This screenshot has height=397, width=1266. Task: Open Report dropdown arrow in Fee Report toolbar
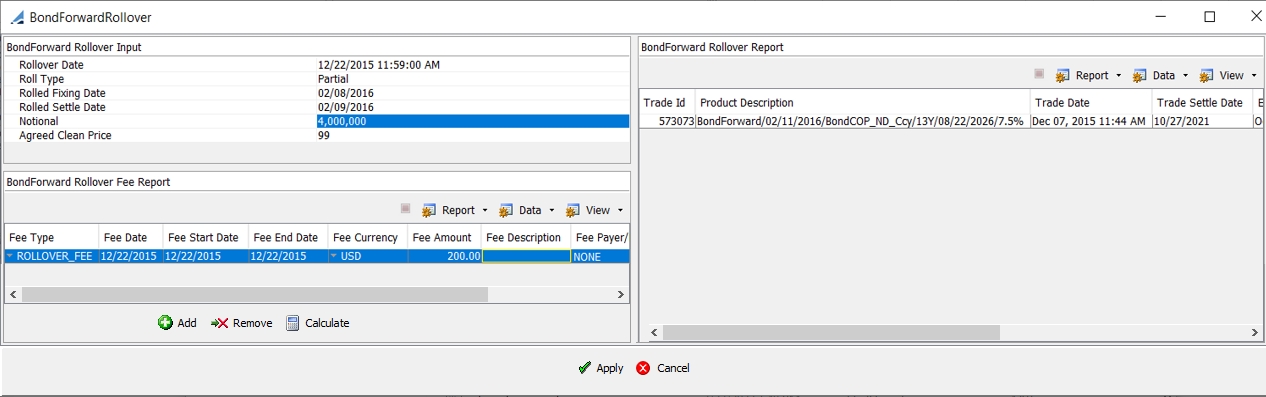(x=485, y=211)
